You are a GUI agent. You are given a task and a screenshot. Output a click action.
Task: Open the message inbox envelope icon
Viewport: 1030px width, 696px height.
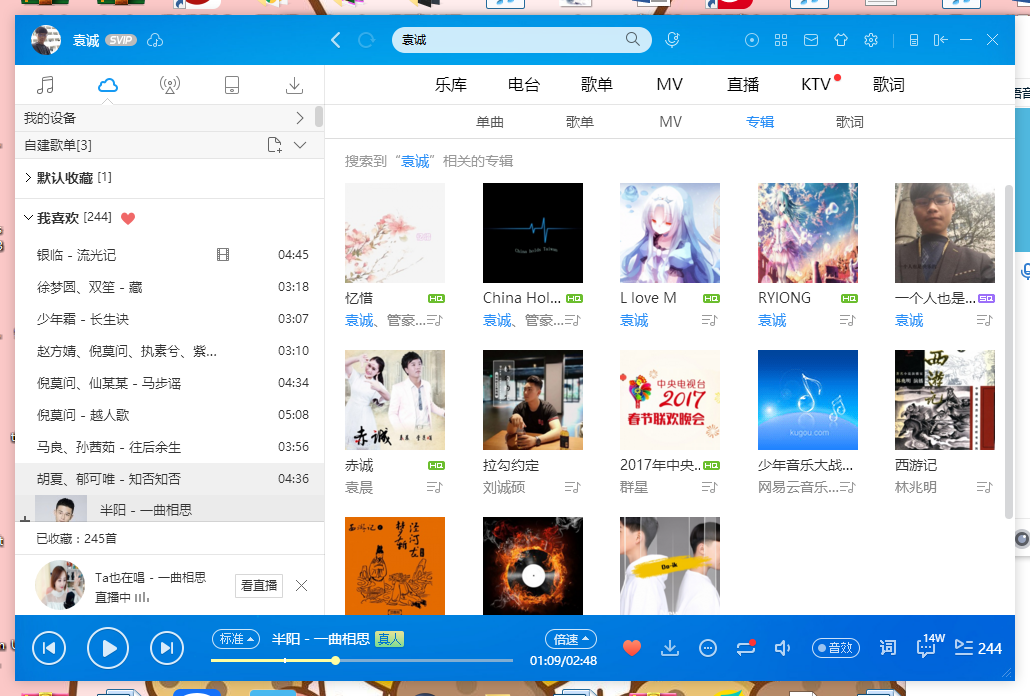pos(811,40)
